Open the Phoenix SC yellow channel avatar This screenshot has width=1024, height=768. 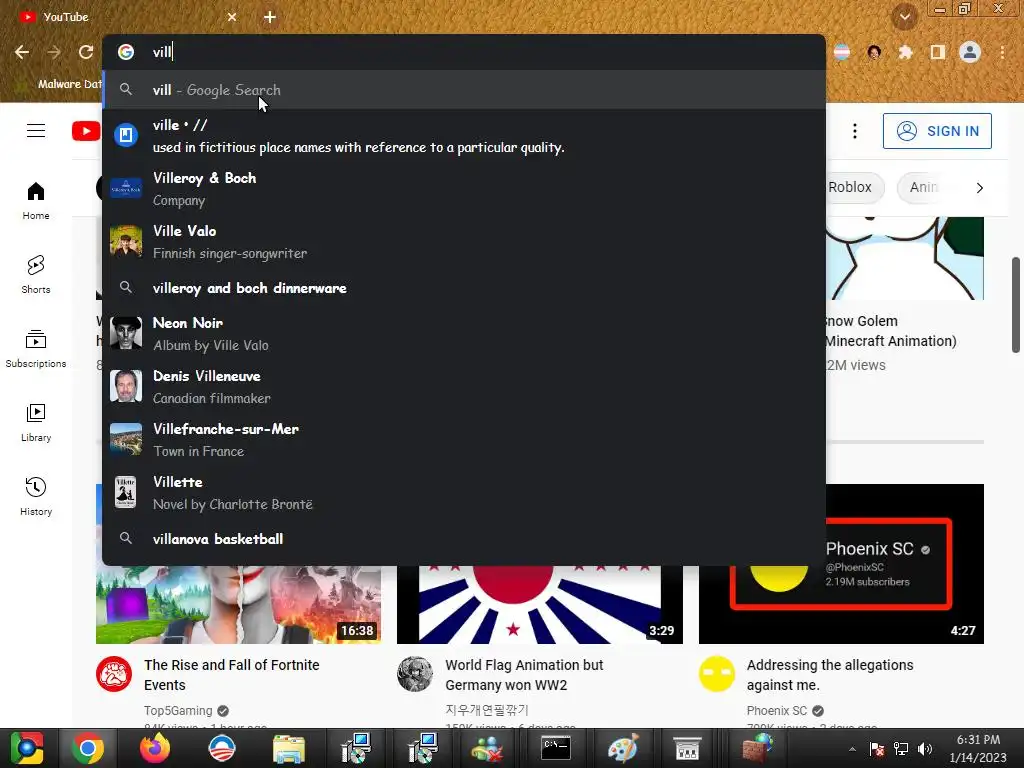pyautogui.click(x=716, y=674)
